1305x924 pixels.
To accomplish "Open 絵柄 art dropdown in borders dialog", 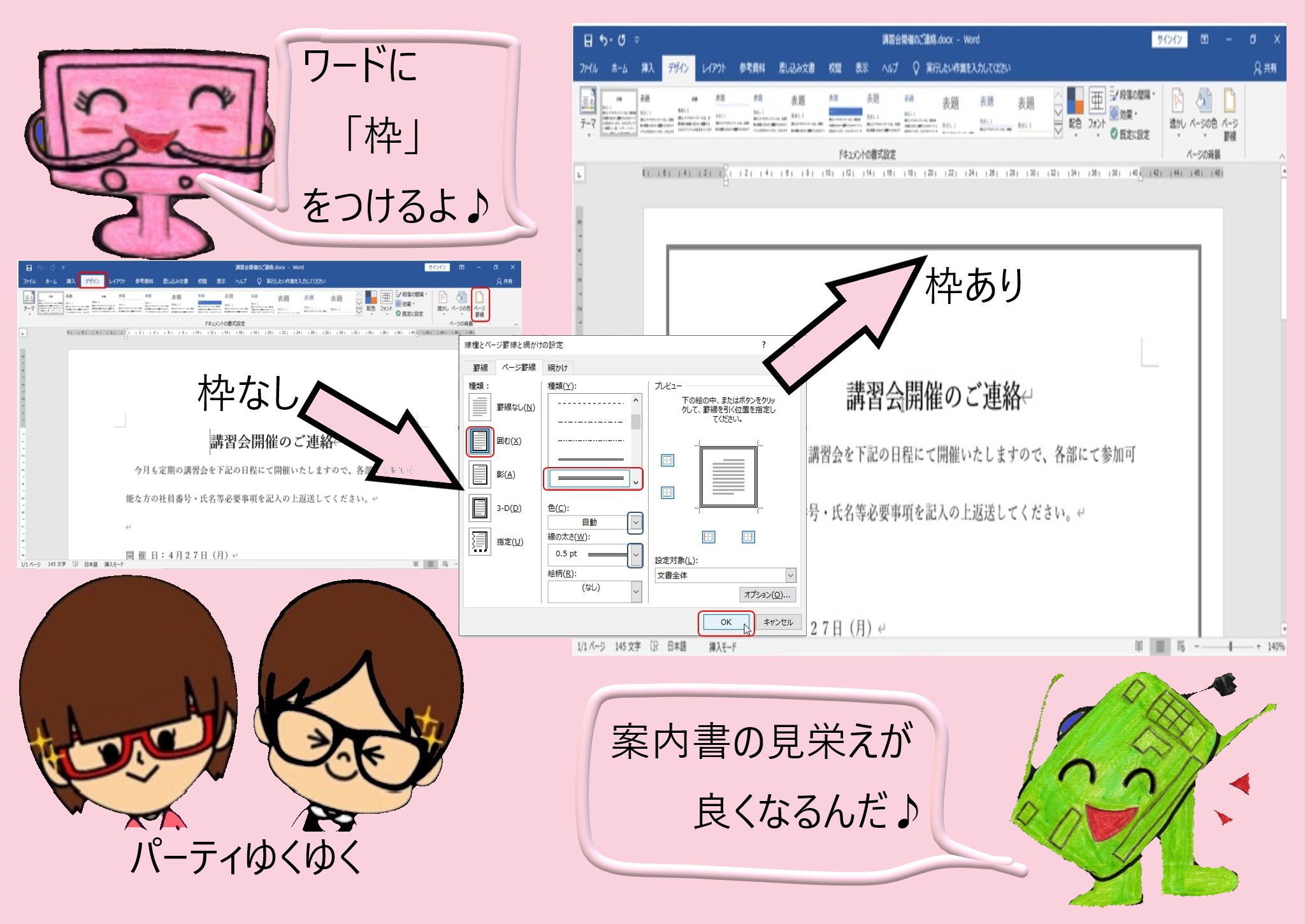I will point(636,591).
